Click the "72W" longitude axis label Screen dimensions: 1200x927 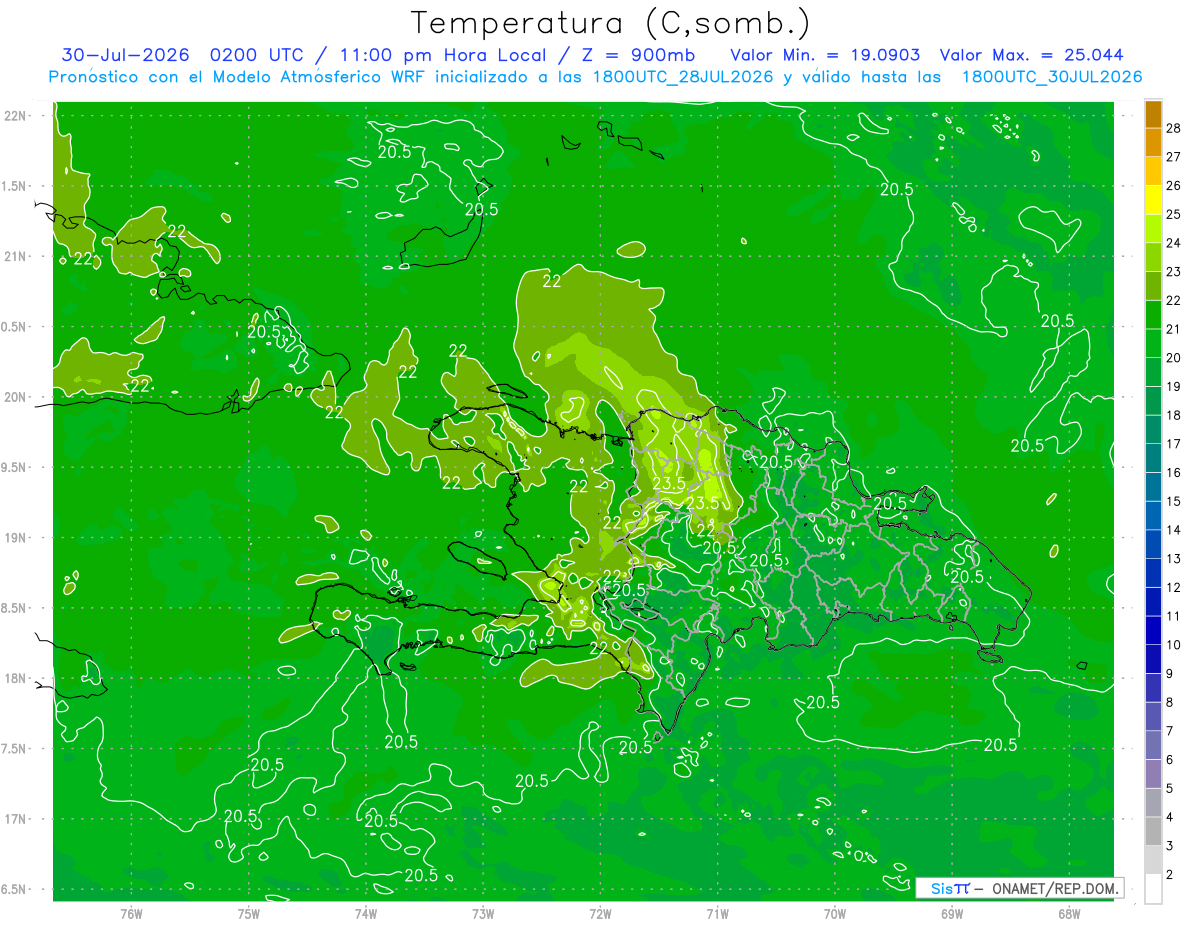pos(600,914)
